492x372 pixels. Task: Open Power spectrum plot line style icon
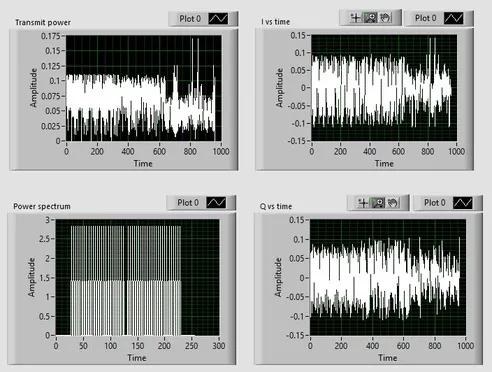[x=216, y=203]
